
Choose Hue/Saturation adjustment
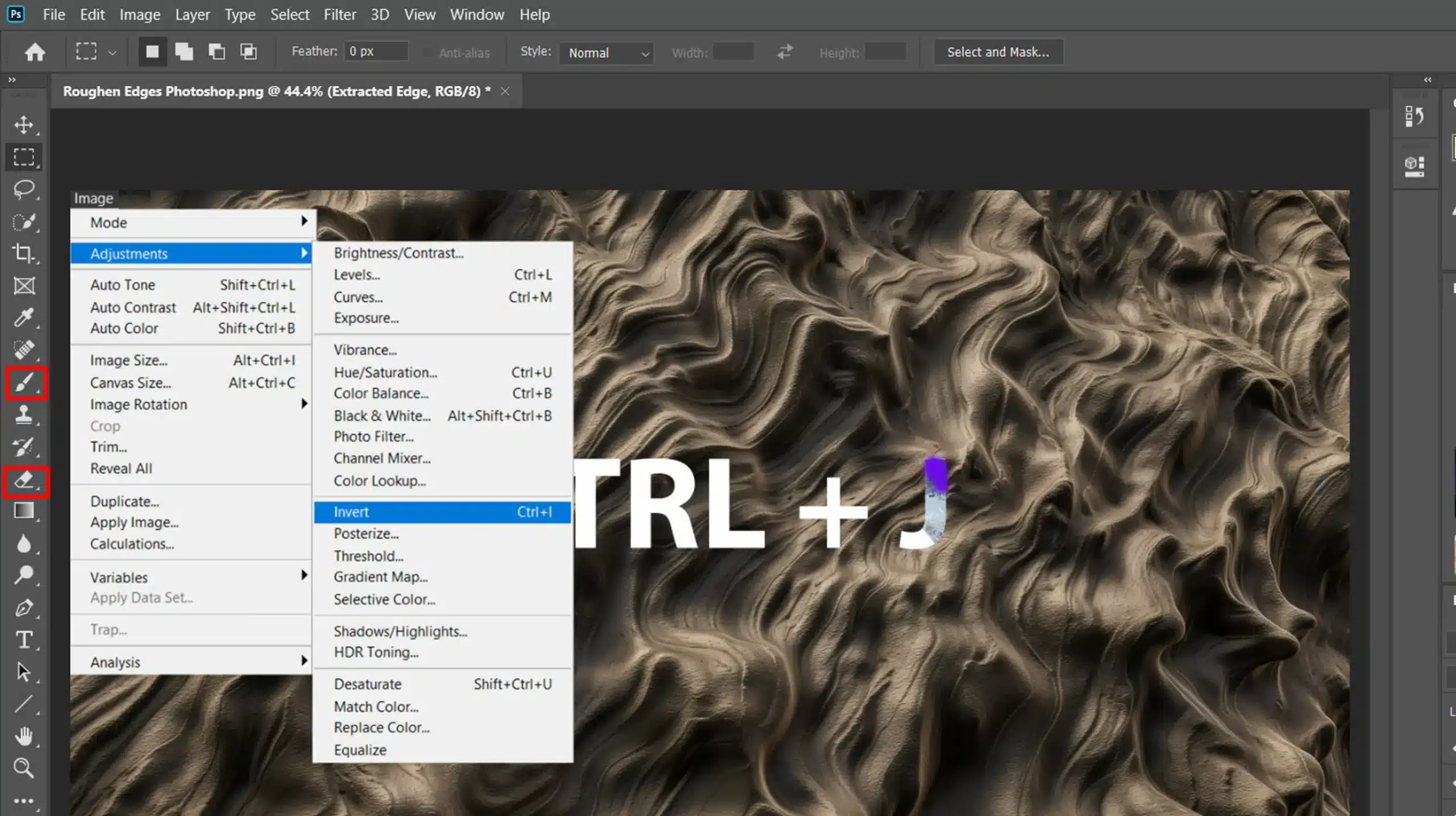[x=442, y=372]
